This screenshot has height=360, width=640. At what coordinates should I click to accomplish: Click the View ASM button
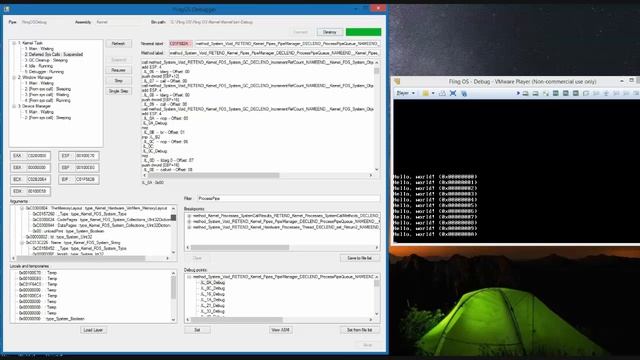click(x=281, y=330)
